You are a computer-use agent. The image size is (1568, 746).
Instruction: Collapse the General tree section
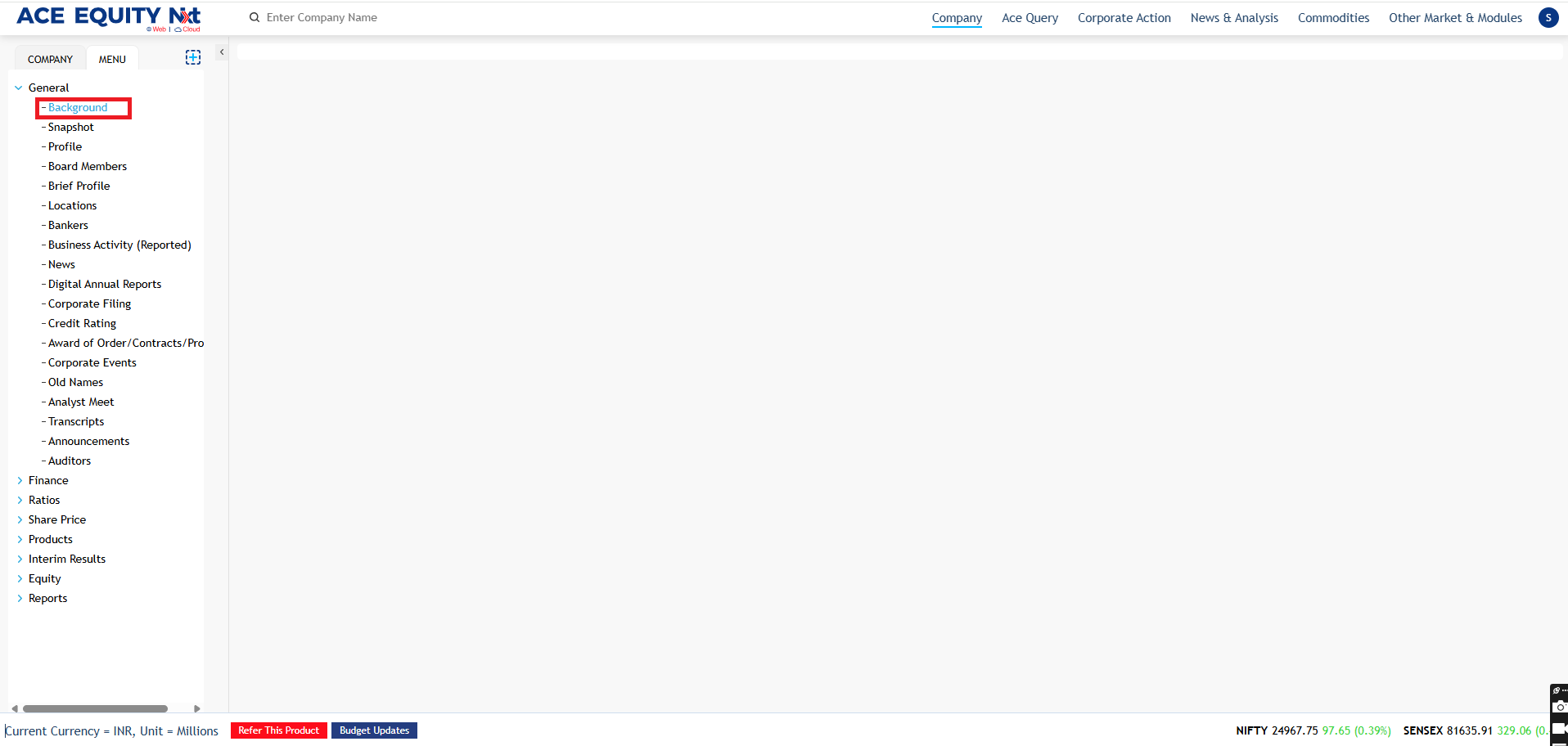coord(19,88)
